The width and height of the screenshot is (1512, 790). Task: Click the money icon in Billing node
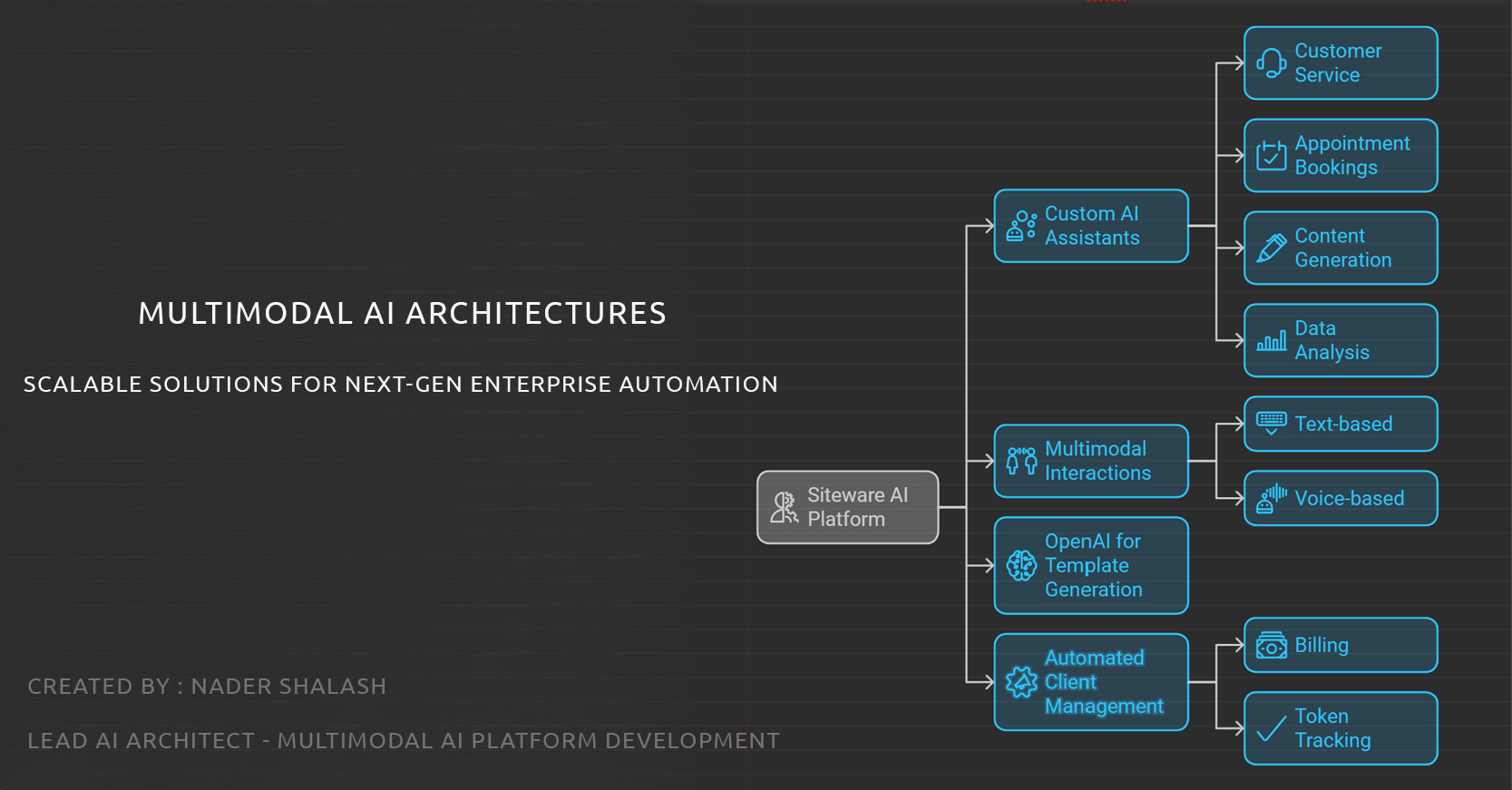(x=1271, y=646)
